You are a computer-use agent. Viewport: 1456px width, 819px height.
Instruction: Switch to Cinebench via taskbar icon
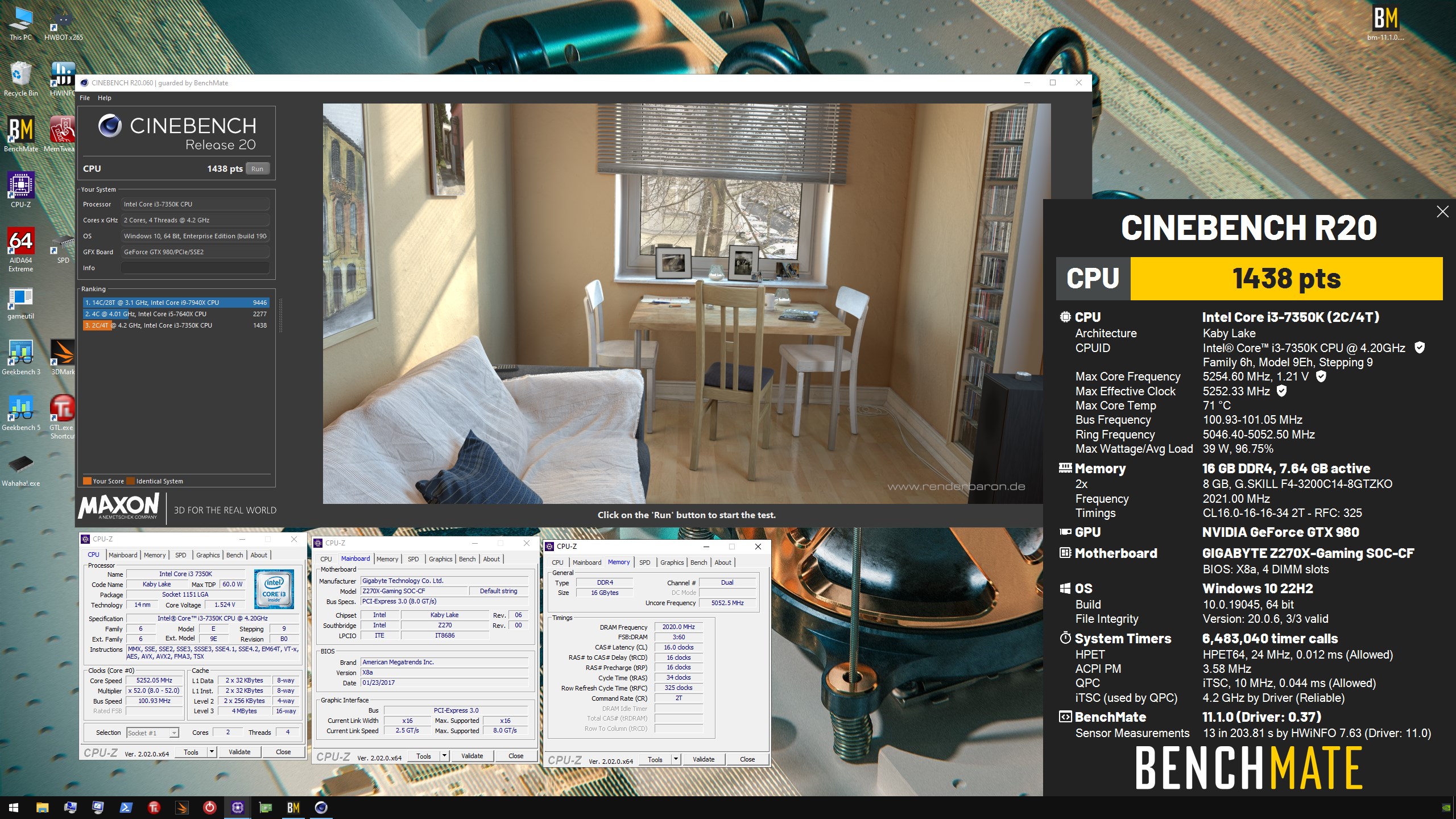coord(321,808)
